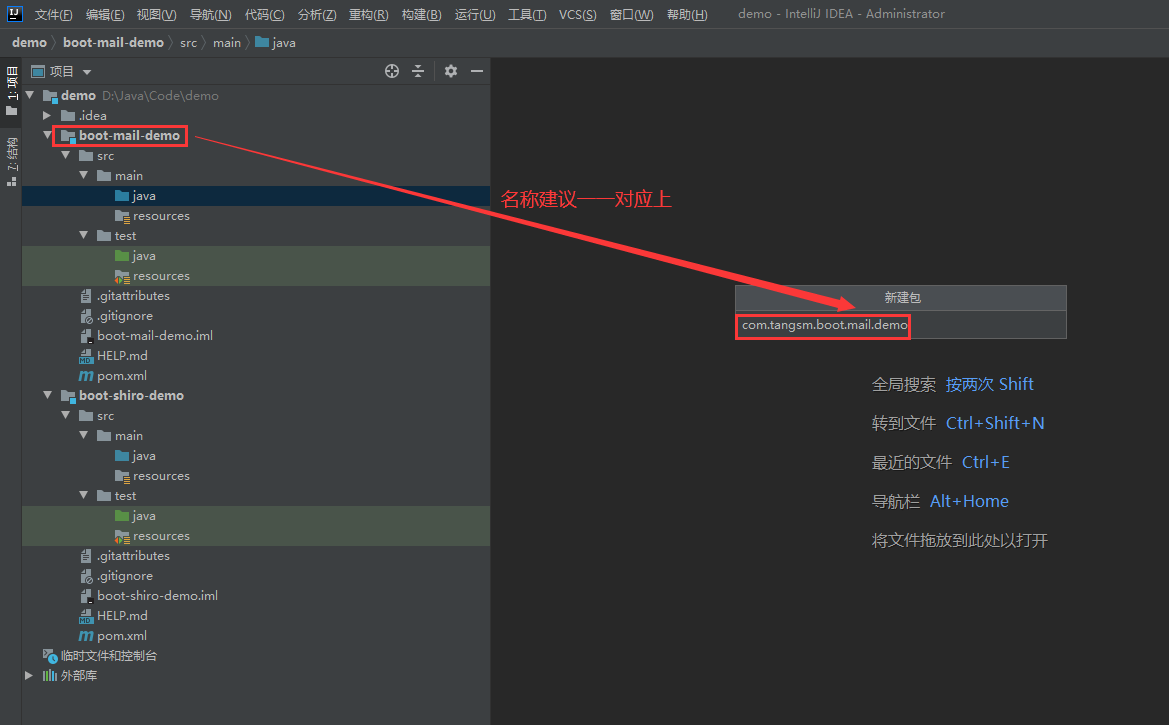Open the 构建(B) menu

(421, 14)
